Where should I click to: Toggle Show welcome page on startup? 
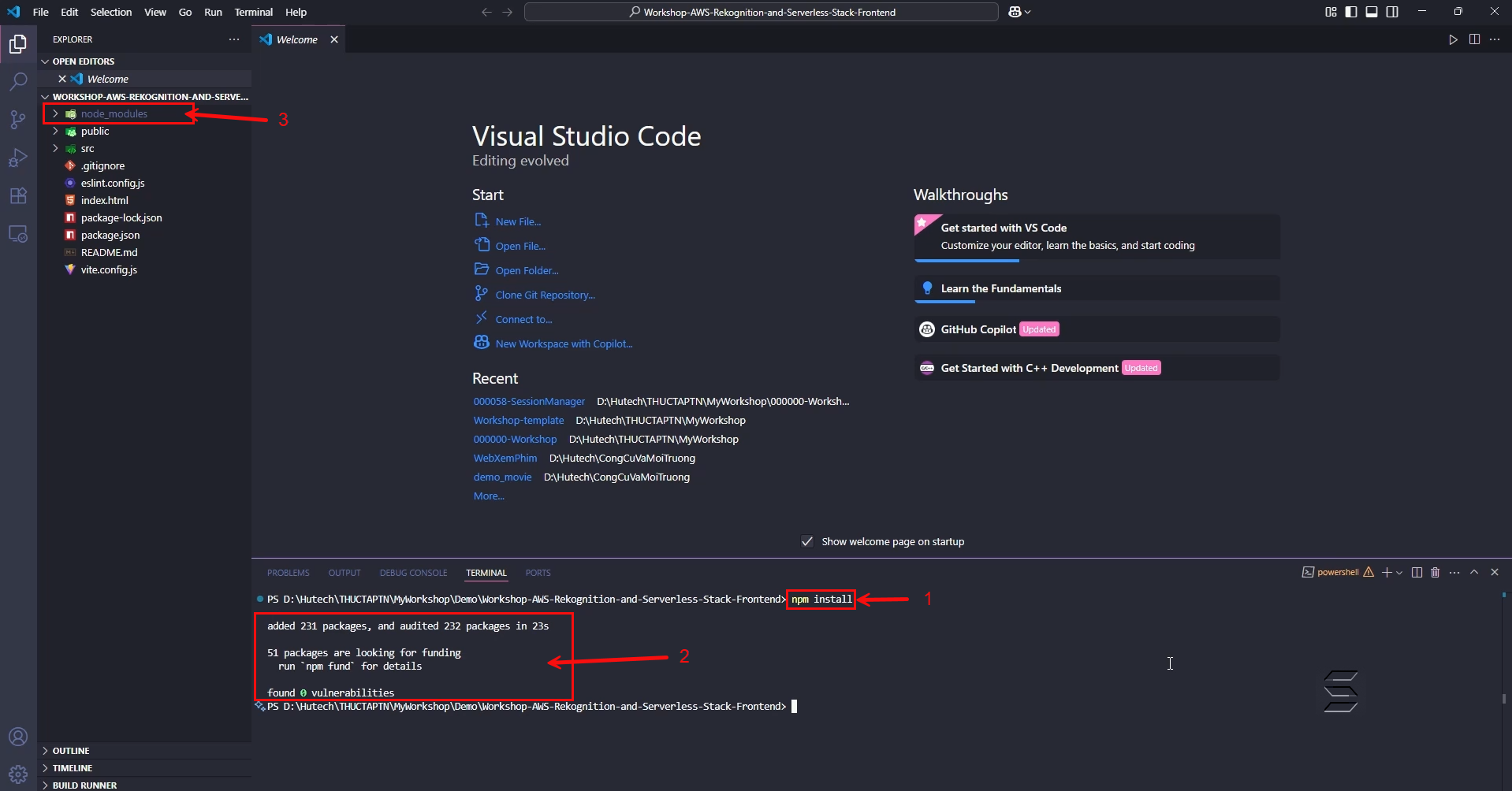coord(807,541)
